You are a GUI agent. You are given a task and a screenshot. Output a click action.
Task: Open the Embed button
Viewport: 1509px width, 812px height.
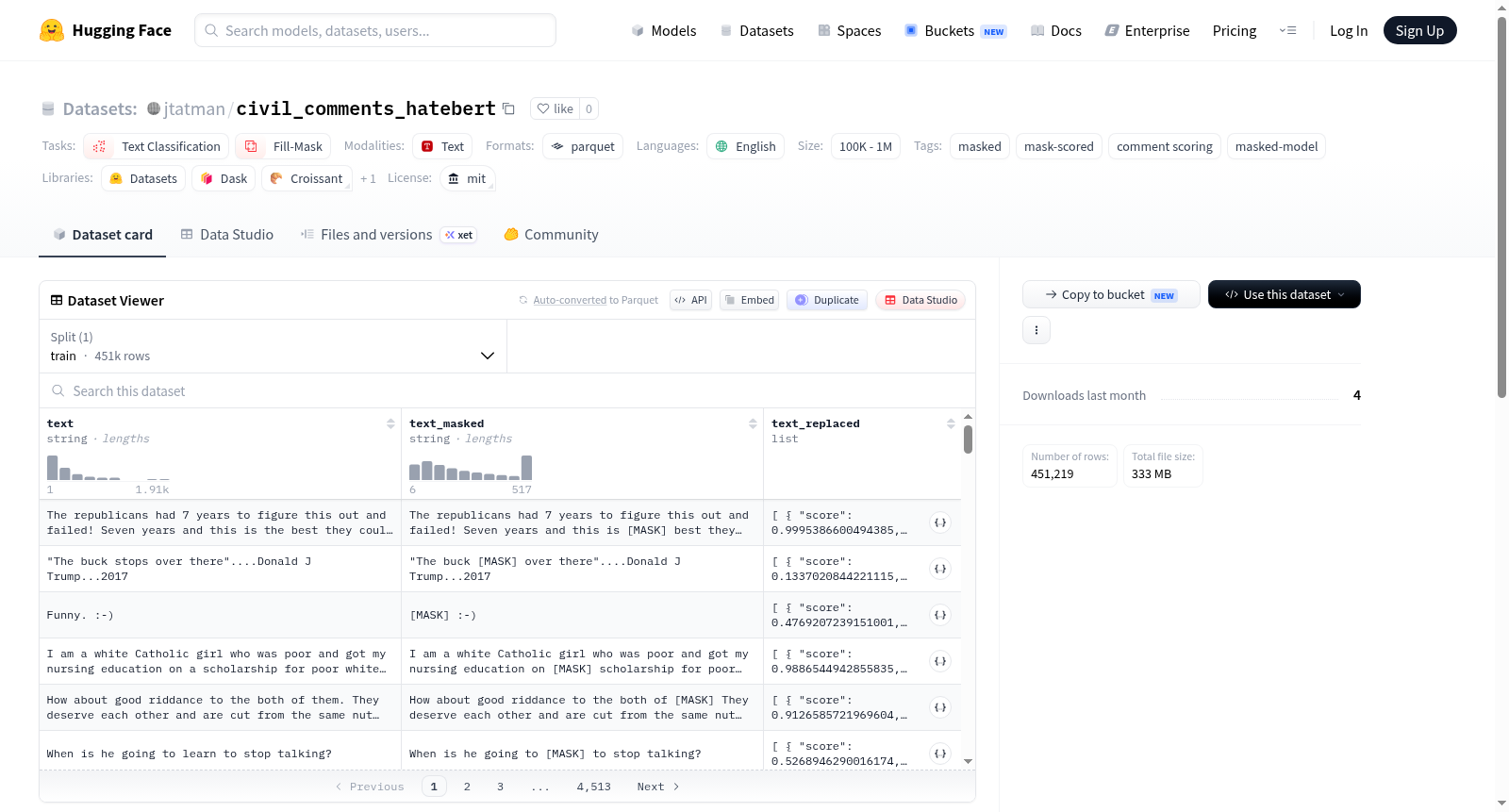[749, 300]
